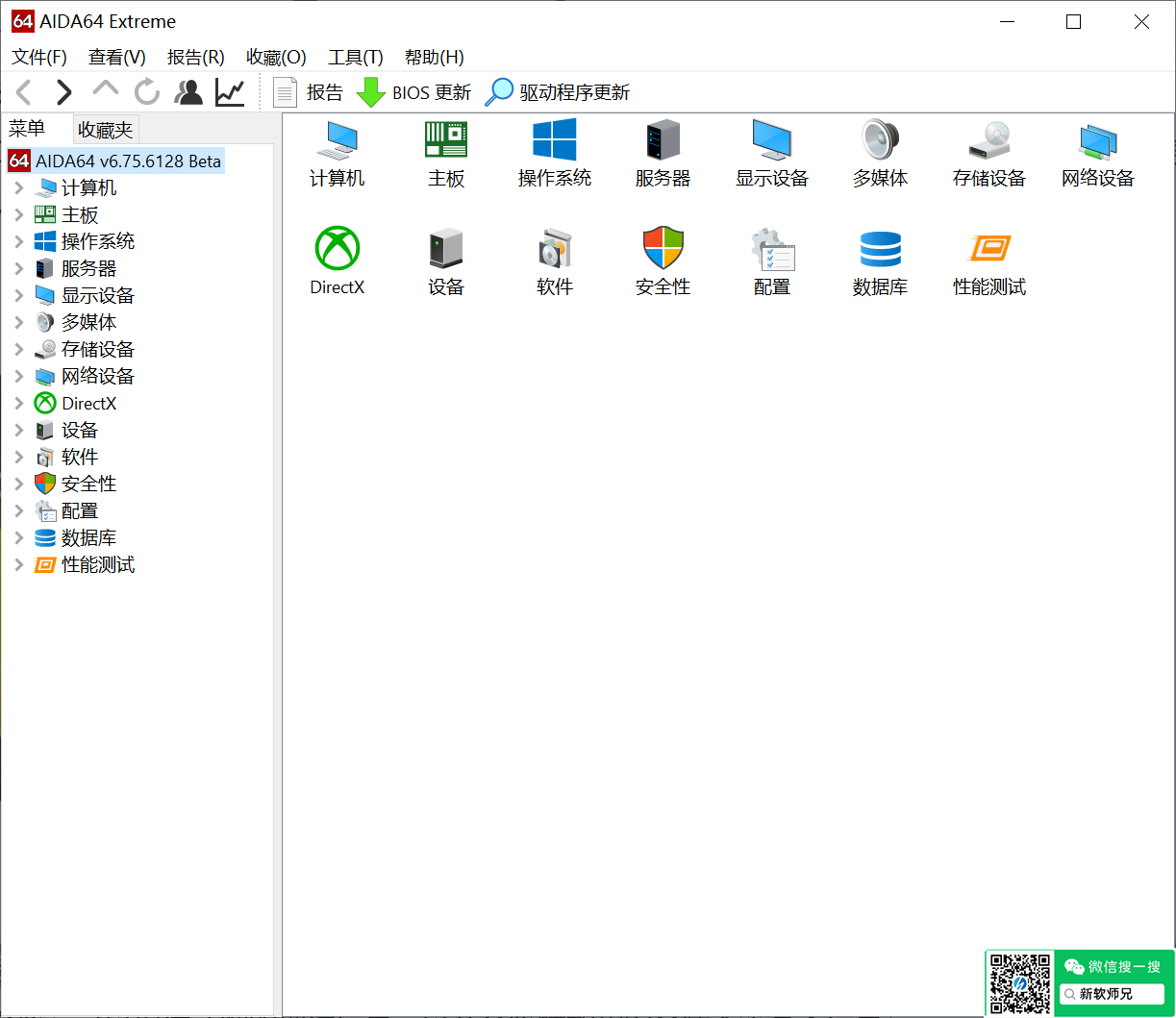The width and height of the screenshot is (1176, 1018).
Task: Click the 安全性 shield icon in main pane
Action: tap(663, 249)
